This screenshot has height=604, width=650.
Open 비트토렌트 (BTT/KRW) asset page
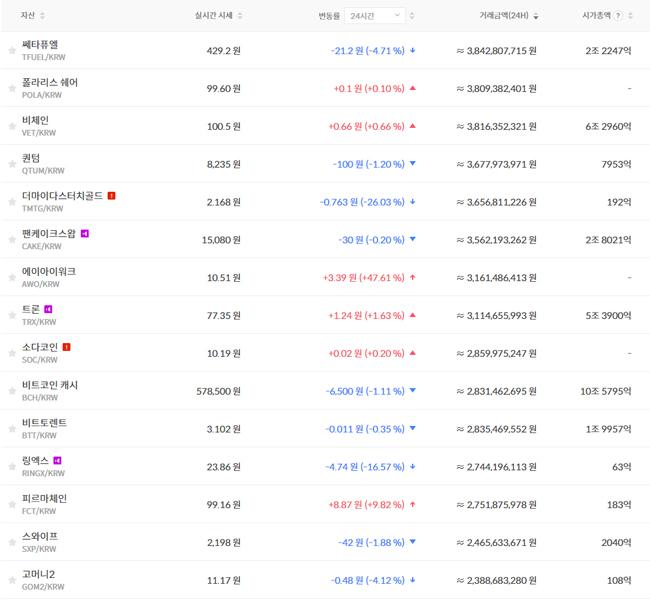[x=44, y=429]
